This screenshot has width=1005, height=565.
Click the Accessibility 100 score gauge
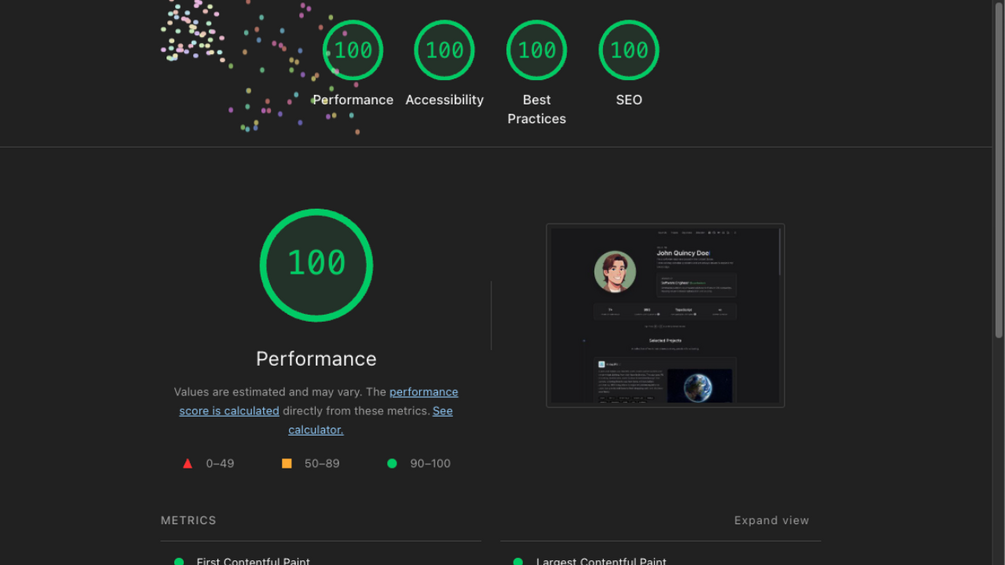[x=444, y=50]
